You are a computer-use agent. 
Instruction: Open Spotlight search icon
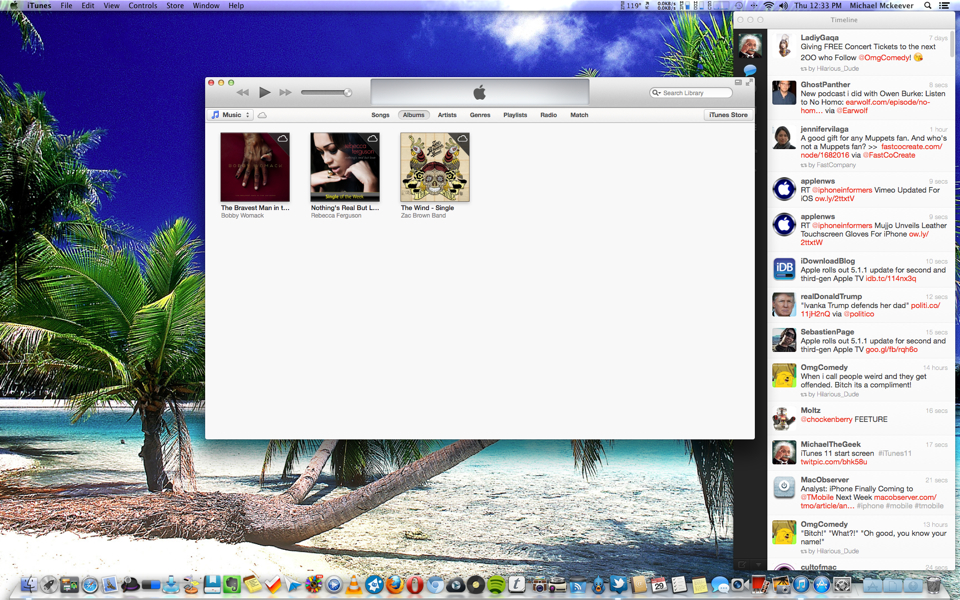pyautogui.click(x=928, y=6)
